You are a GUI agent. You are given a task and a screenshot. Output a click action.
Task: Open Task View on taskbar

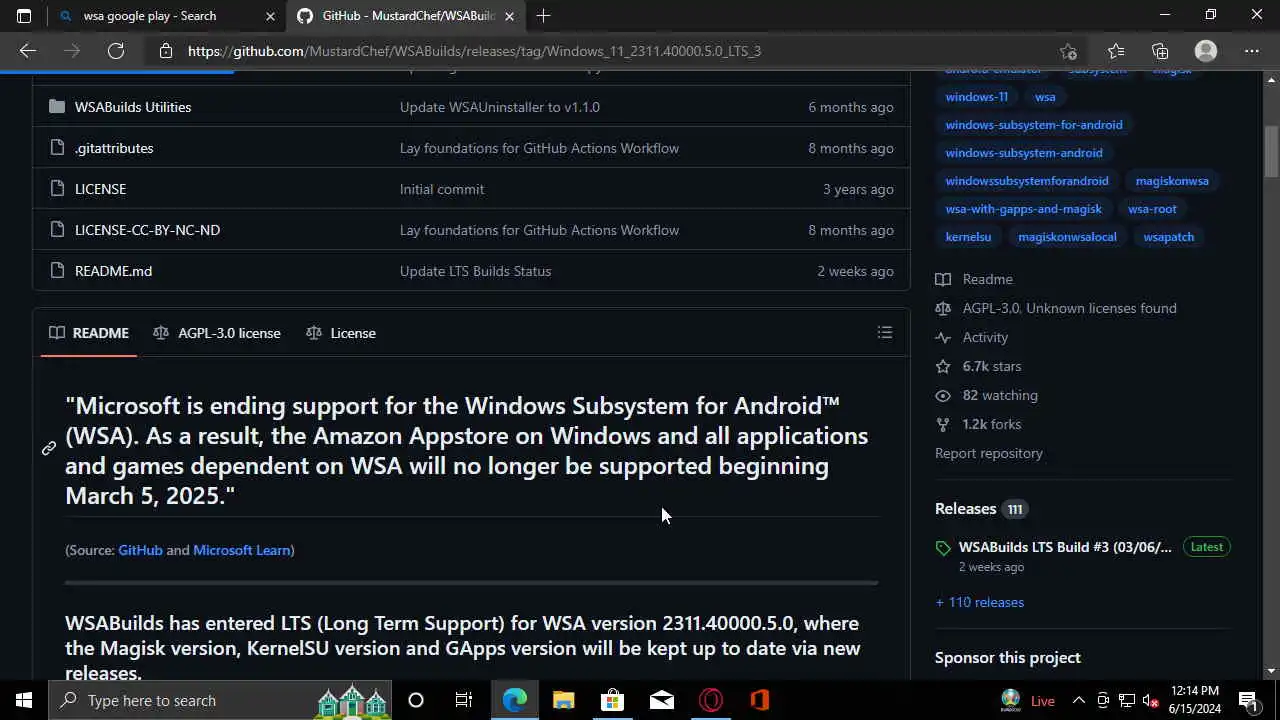click(464, 700)
